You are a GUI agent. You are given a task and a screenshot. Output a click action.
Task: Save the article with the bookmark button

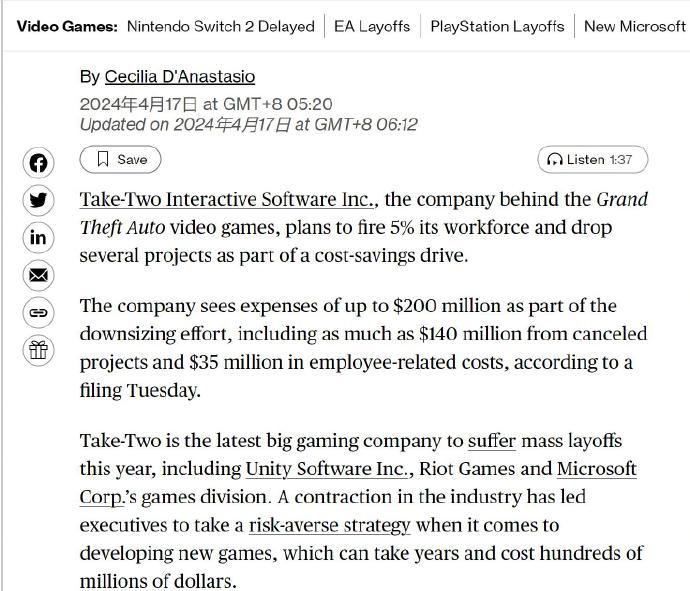tap(120, 159)
